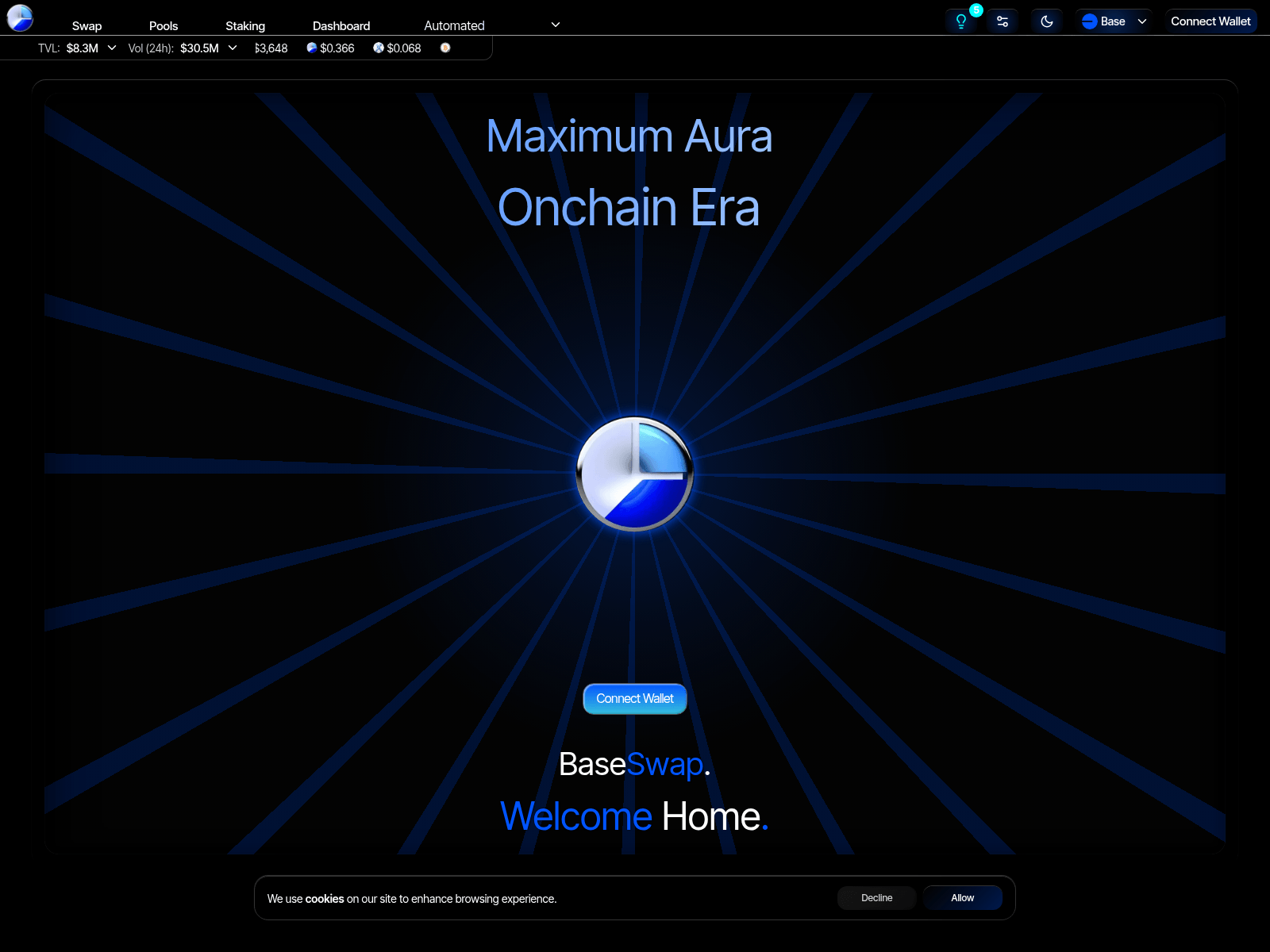1270x952 pixels.
Task: Click the $0.068 token icon
Action: (379, 48)
